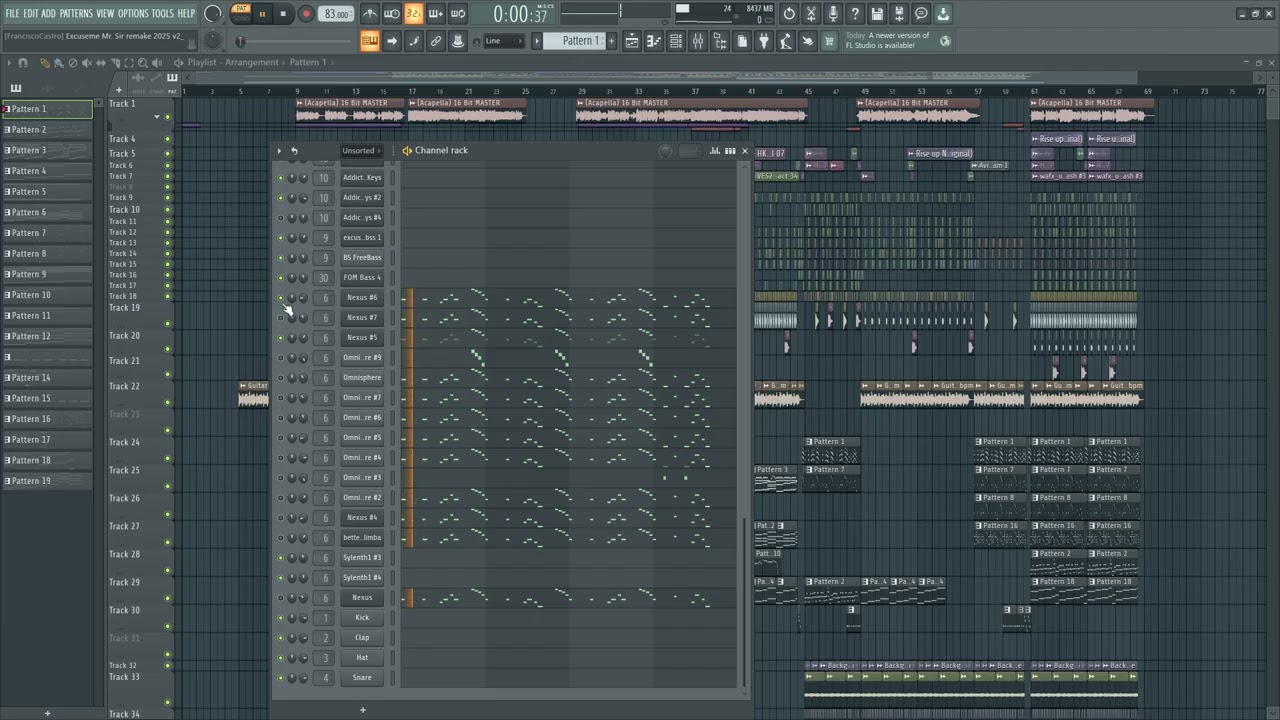Open the Channel rack view toolbar icon
The height and width of the screenshot is (720, 1280).
[x=676, y=41]
